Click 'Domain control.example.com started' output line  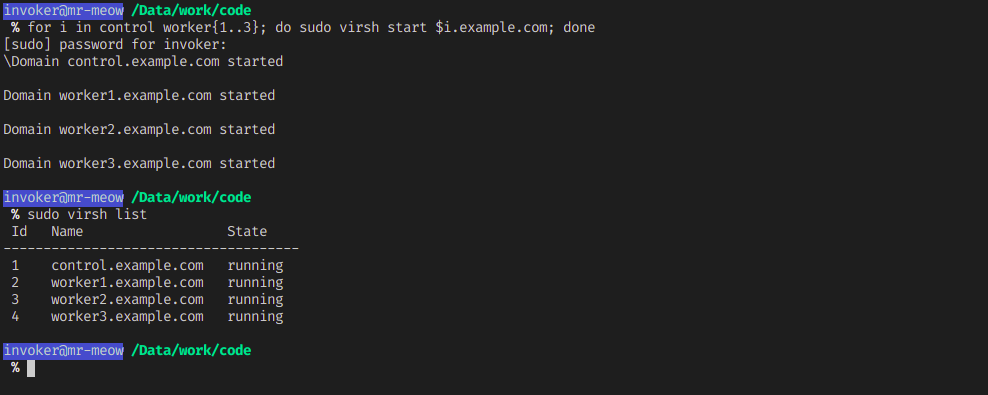143,62
